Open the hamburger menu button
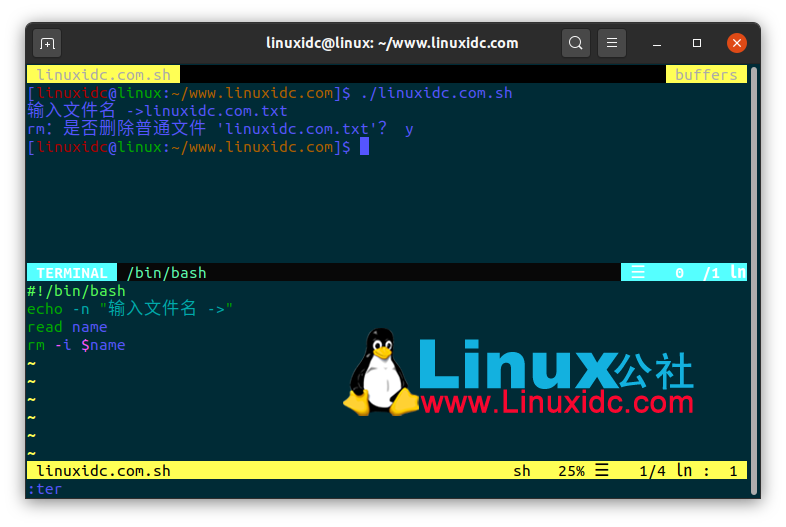This screenshot has height=527, width=786. [x=612, y=43]
